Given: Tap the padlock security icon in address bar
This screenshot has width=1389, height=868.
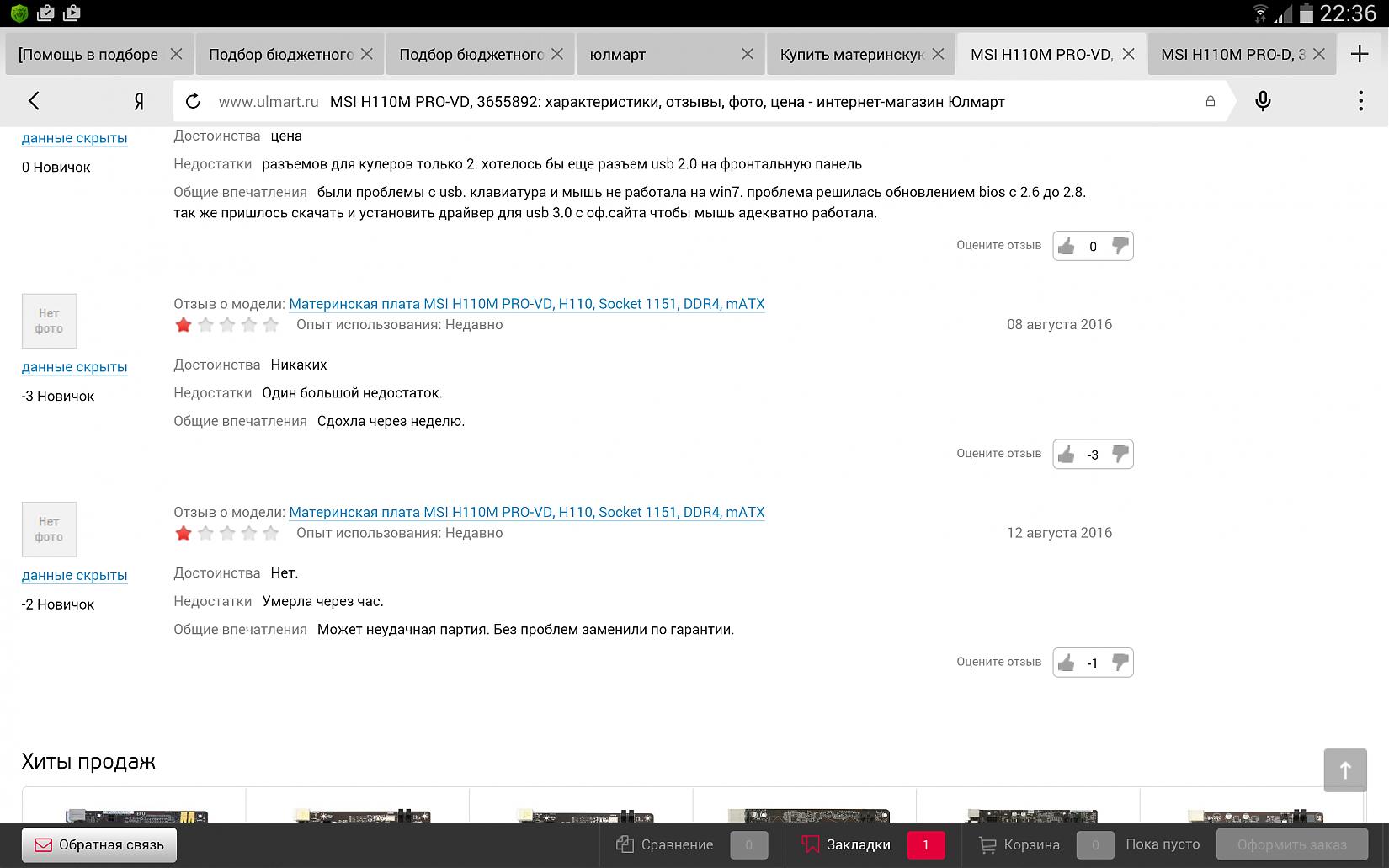Looking at the screenshot, I should pyautogui.click(x=1211, y=102).
